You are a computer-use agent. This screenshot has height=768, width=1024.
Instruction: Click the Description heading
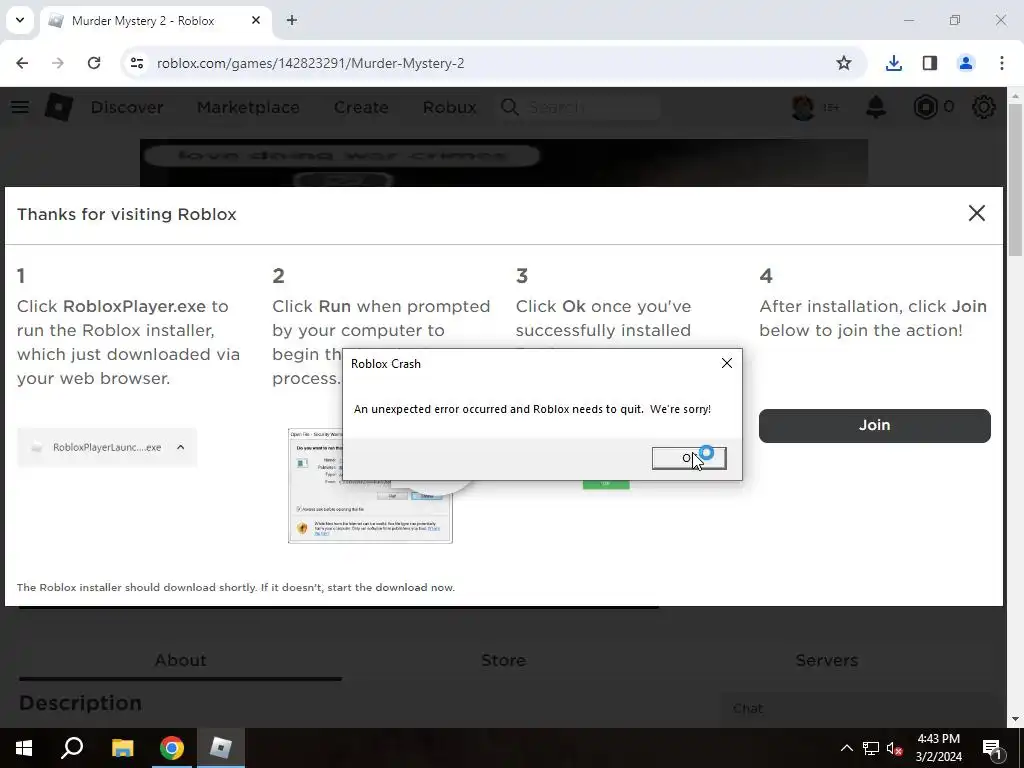(80, 703)
